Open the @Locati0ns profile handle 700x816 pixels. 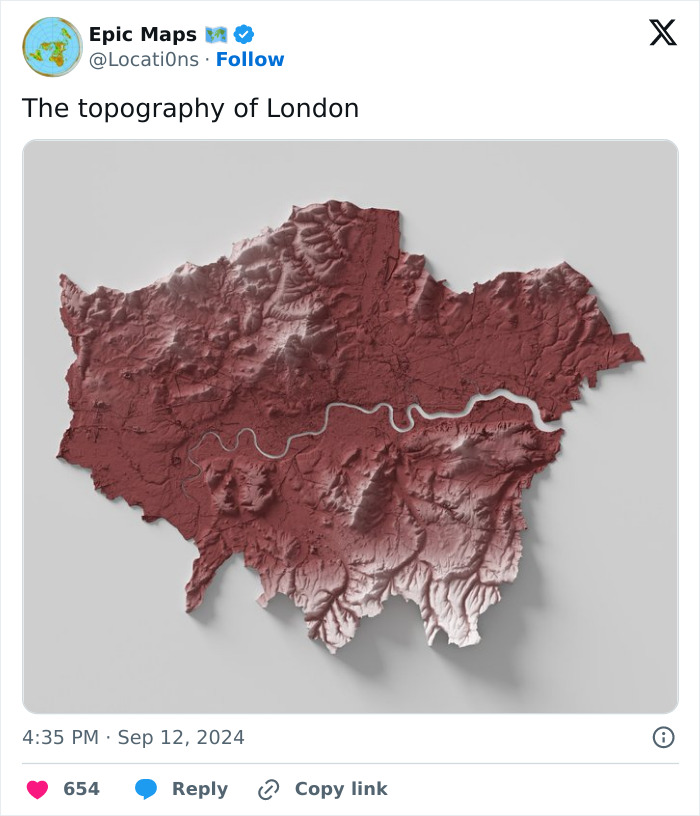tap(146, 59)
